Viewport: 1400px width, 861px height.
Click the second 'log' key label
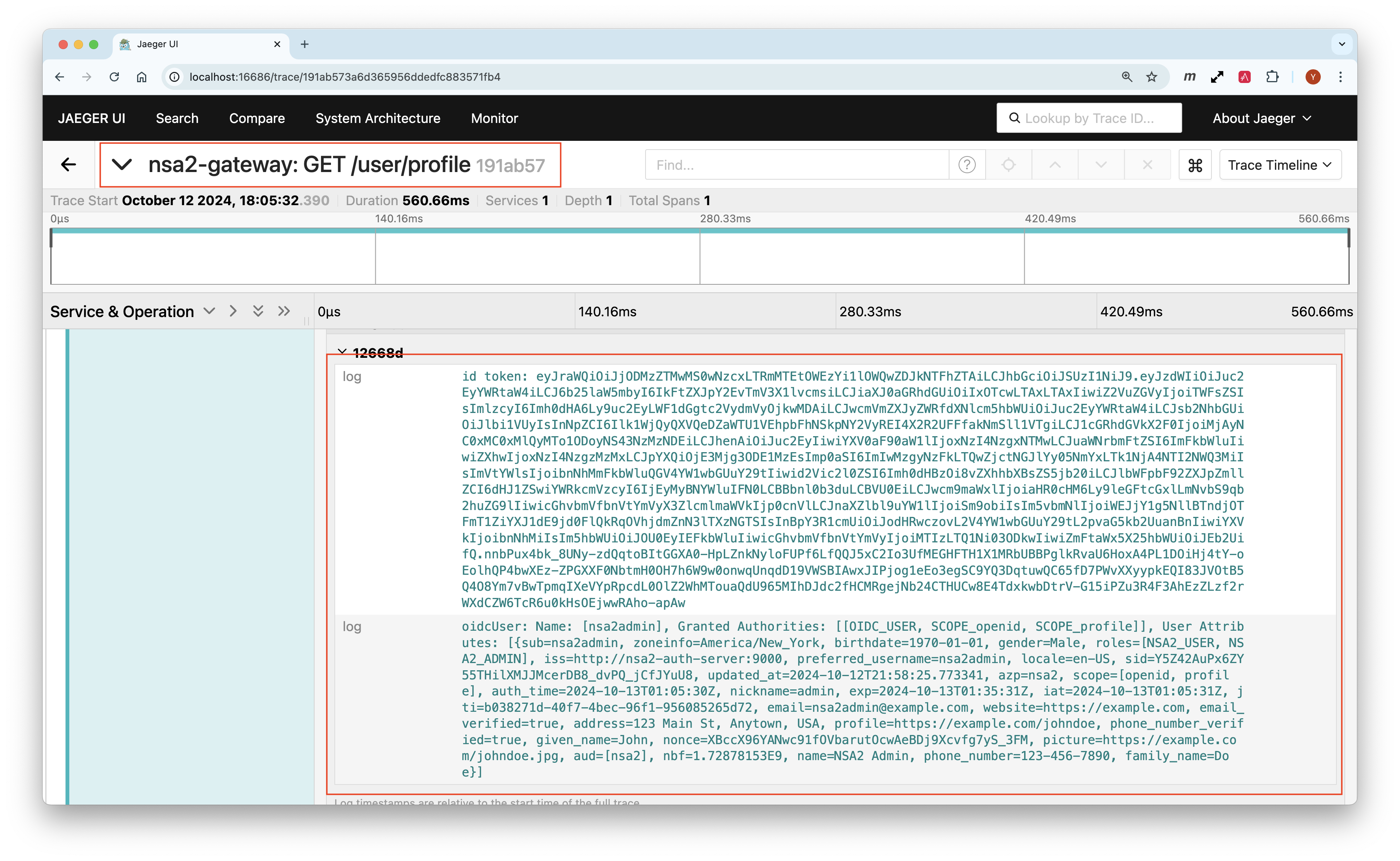pos(352,627)
